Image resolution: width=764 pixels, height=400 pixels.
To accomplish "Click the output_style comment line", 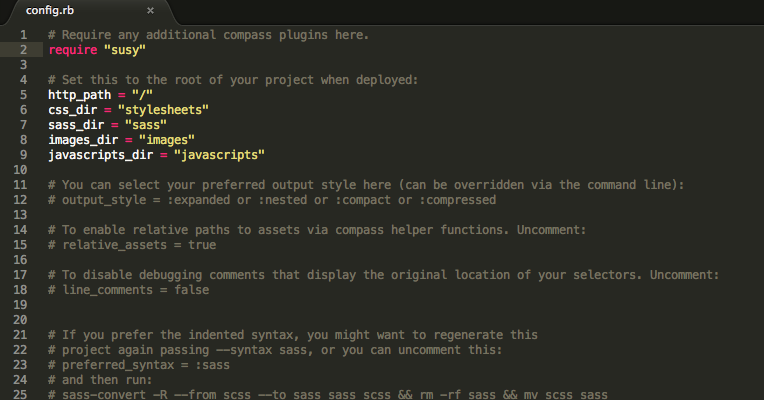I will point(272,200).
